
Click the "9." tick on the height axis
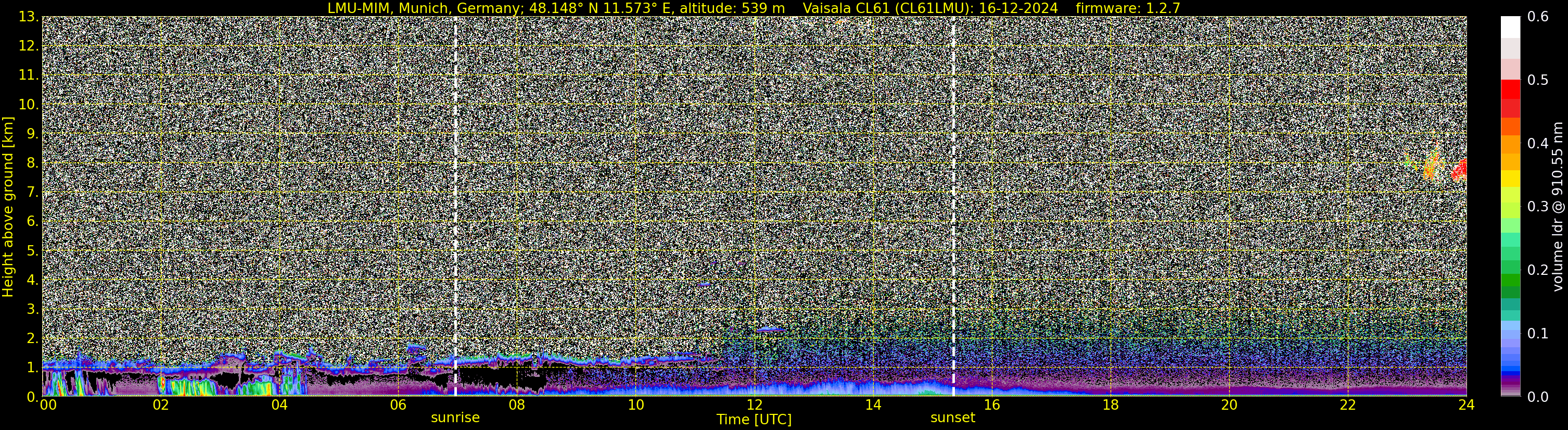32,133
